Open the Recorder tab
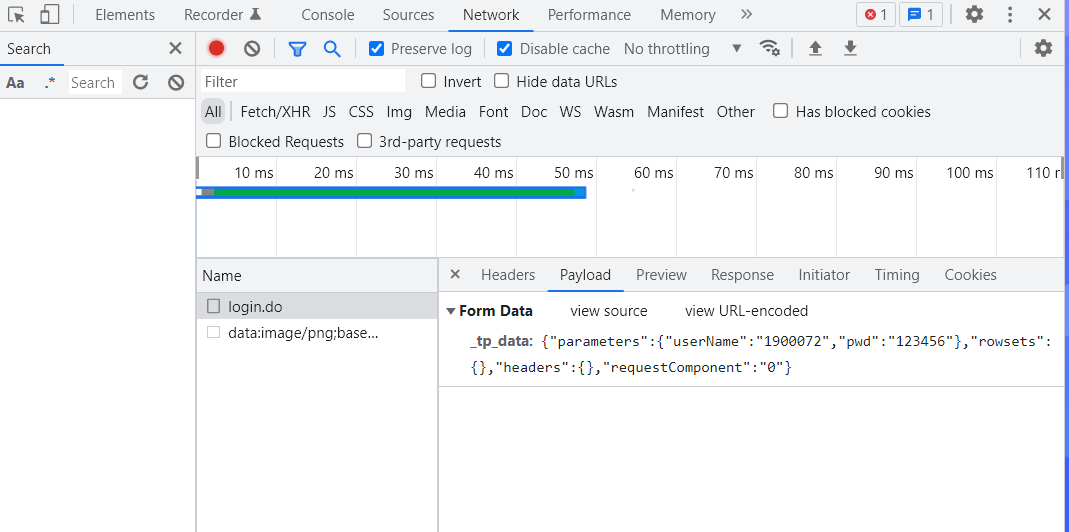 [223, 14]
